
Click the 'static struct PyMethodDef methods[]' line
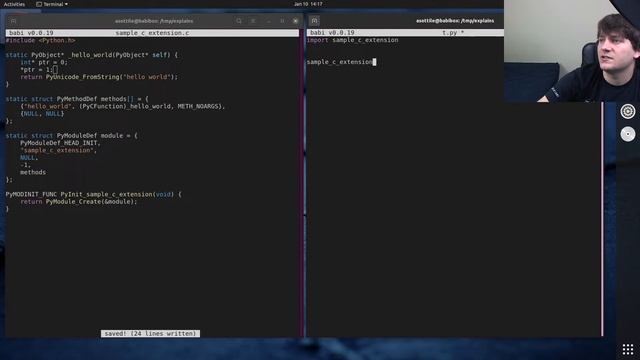[77, 99]
